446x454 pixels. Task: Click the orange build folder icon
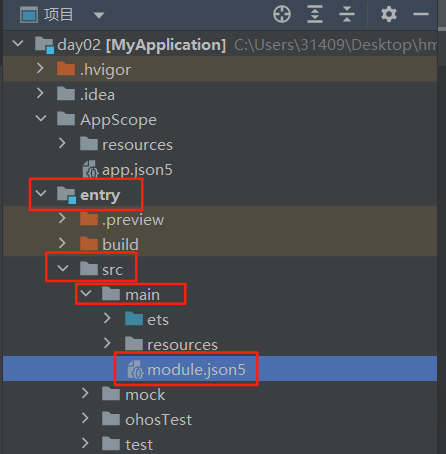(89, 243)
